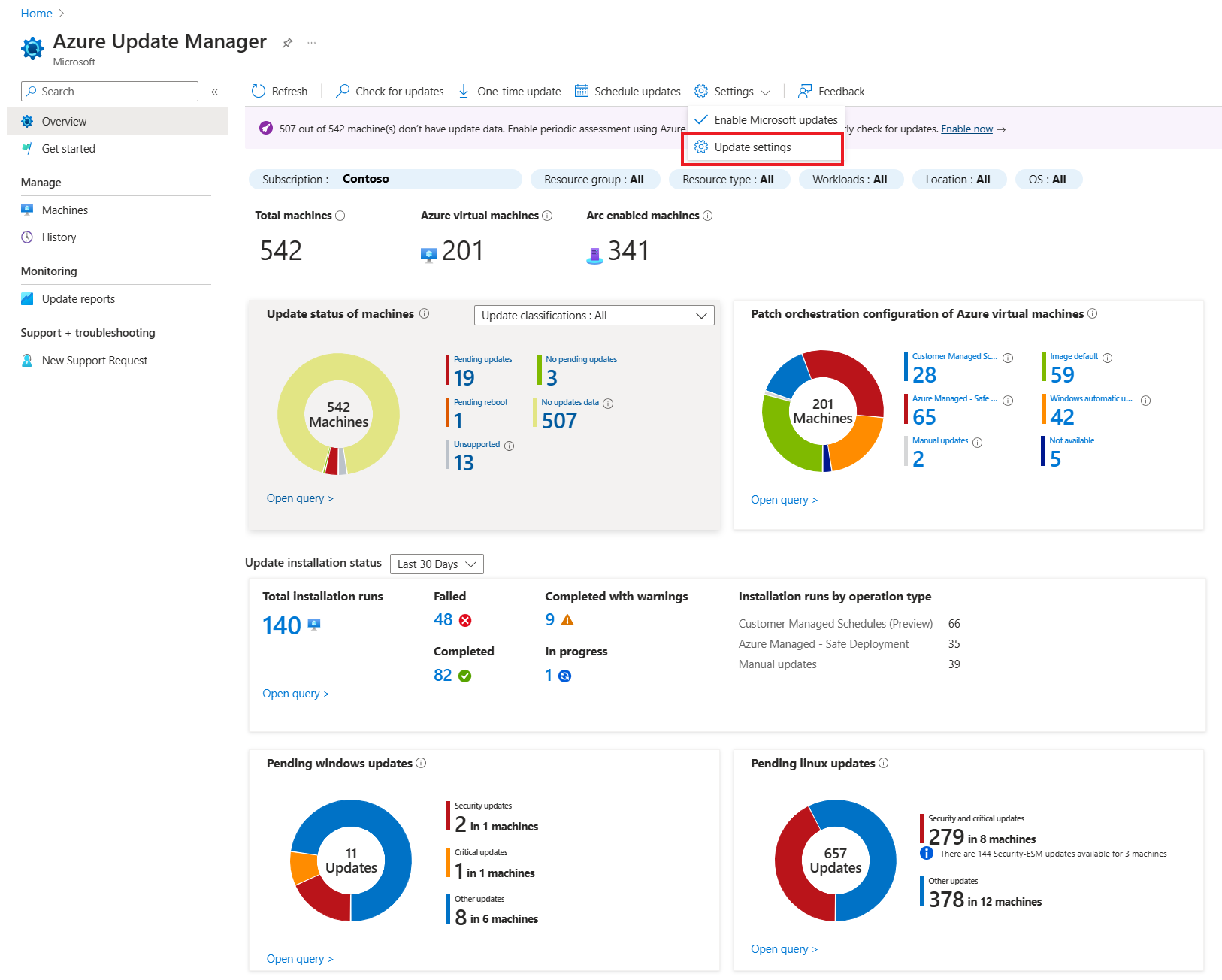Viewport: 1222px width, 980px height.
Task: Select Update settings from menu
Action: point(752,147)
